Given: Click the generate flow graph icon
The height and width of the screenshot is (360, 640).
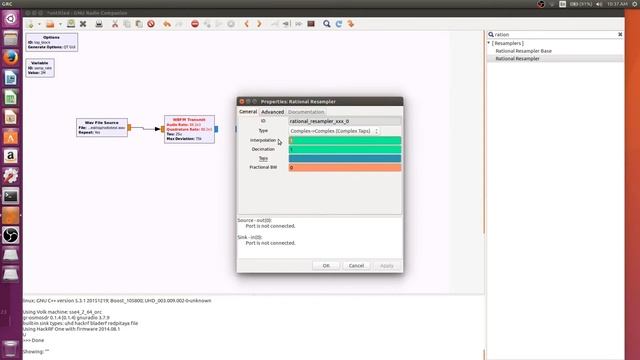Looking at the screenshot, I should (x=207, y=24).
